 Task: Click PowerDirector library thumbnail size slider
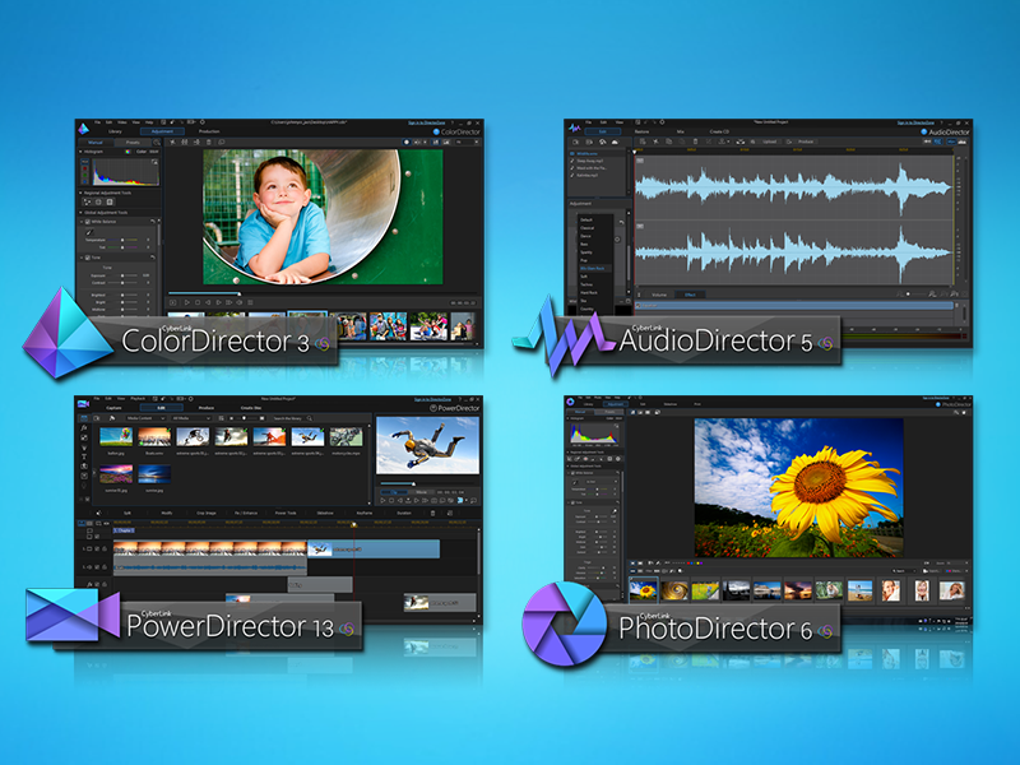244,418
